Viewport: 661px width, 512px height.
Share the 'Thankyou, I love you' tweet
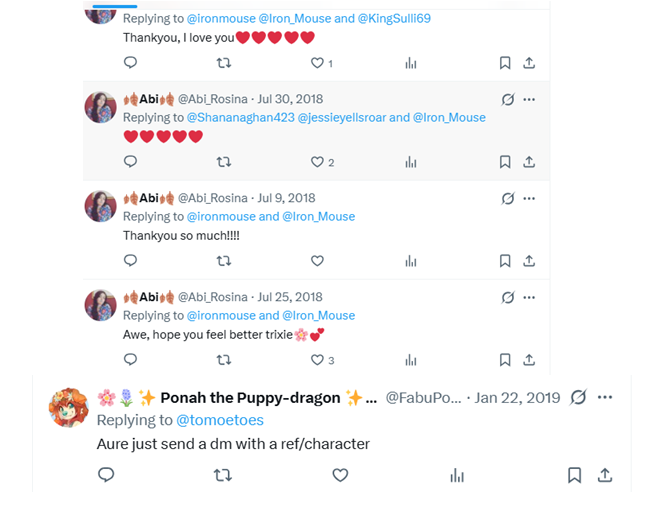[529, 62]
